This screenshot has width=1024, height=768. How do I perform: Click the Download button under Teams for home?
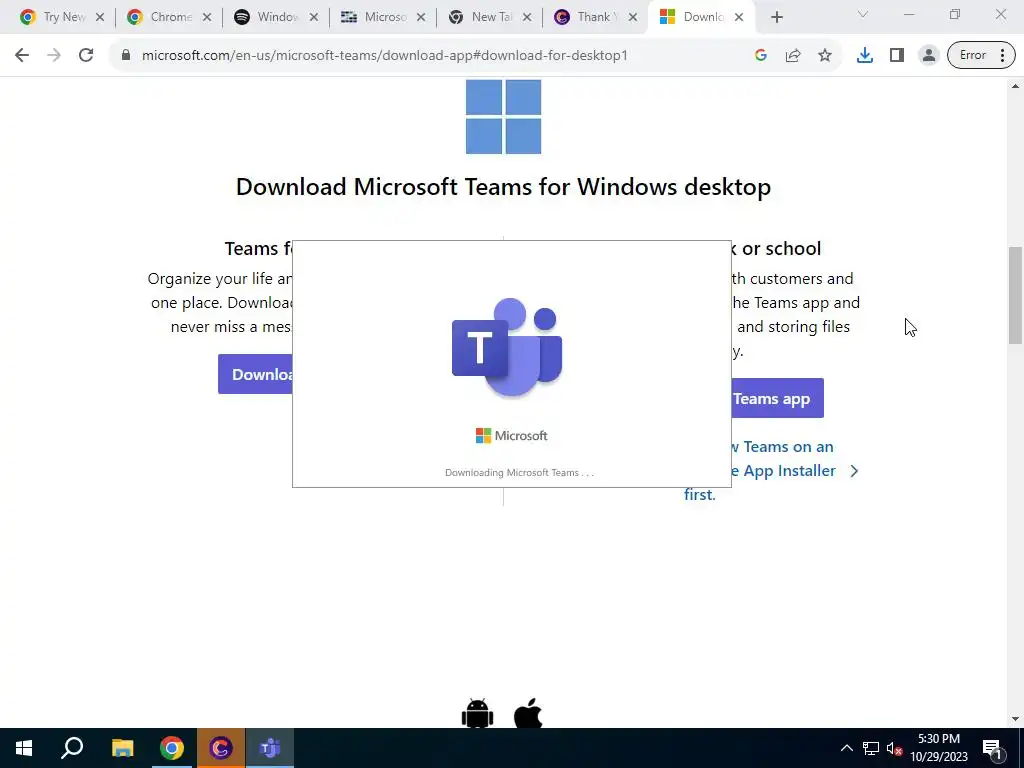pos(255,374)
